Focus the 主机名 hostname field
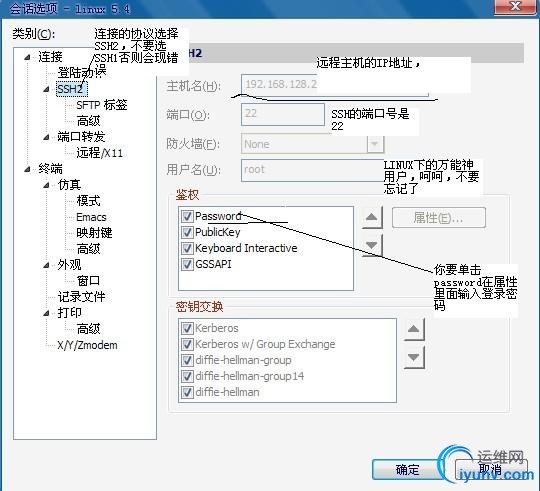The height and width of the screenshot is (491, 540). coord(335,85)
